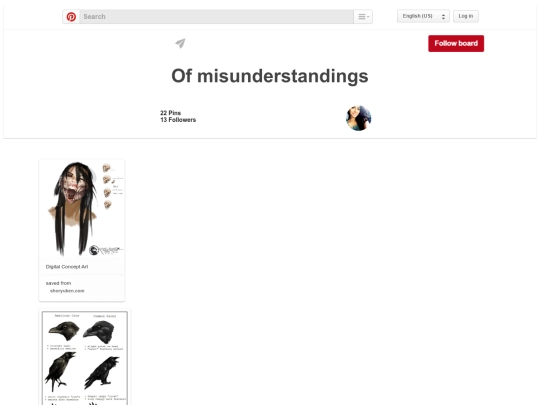Click the paper plane send icon
The width and height of the screenshot is (540, 405).
click(180, 43)
